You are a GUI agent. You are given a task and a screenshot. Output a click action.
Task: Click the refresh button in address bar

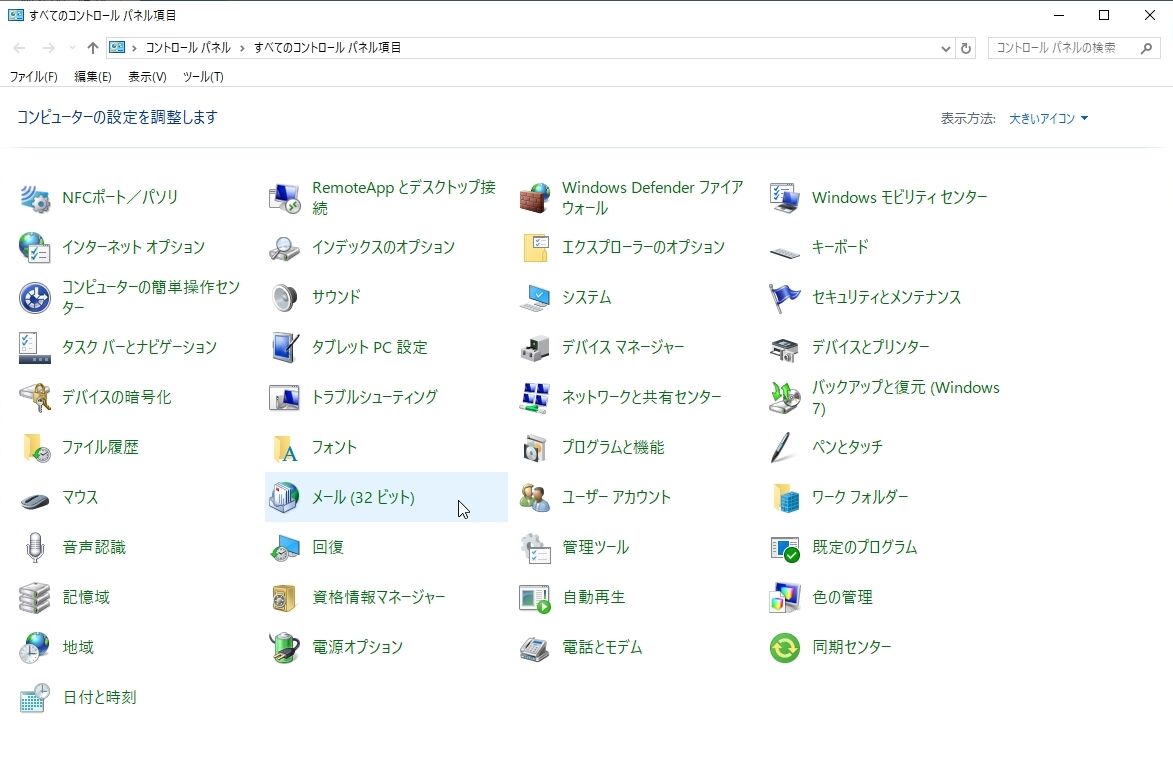pos(966,48)
